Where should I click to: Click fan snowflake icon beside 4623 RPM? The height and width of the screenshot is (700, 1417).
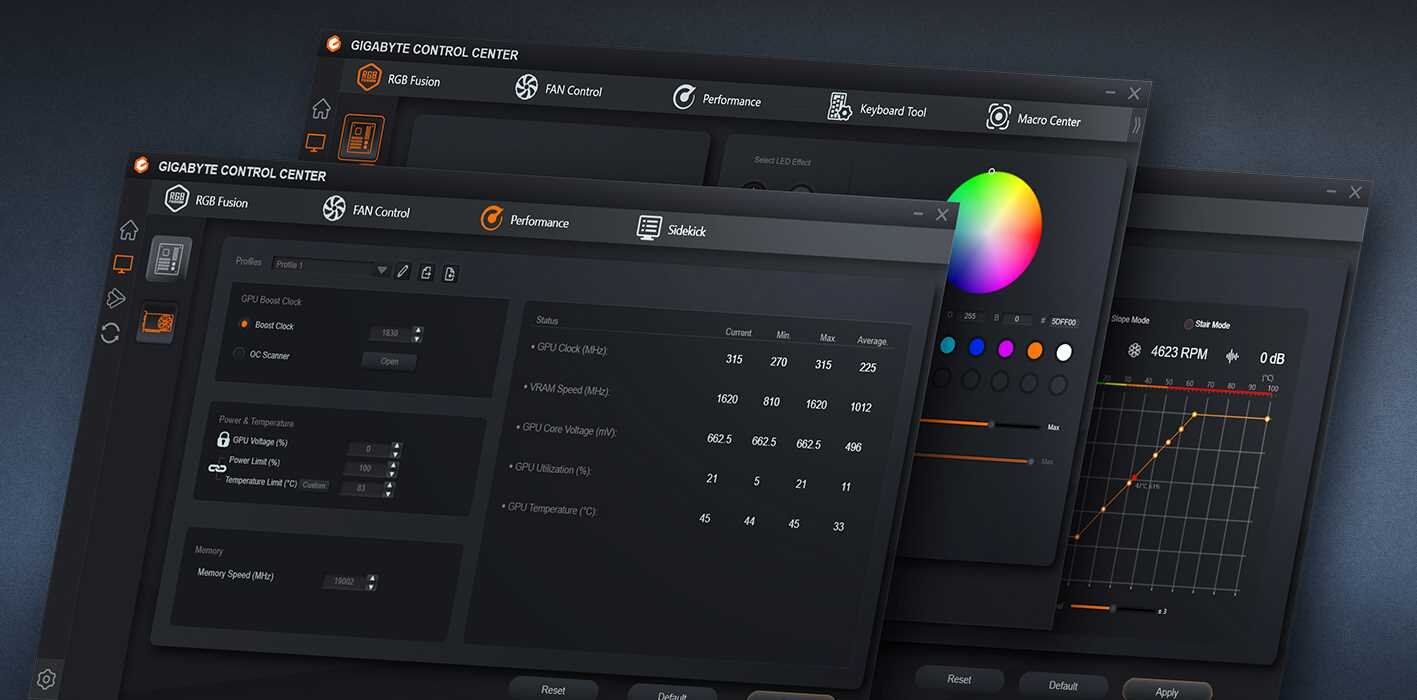click(x=1134, y=351)
